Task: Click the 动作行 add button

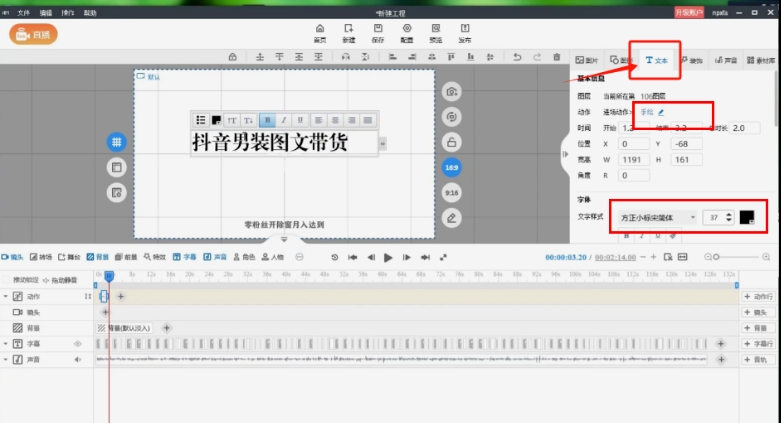Action: tap(758, 297)
